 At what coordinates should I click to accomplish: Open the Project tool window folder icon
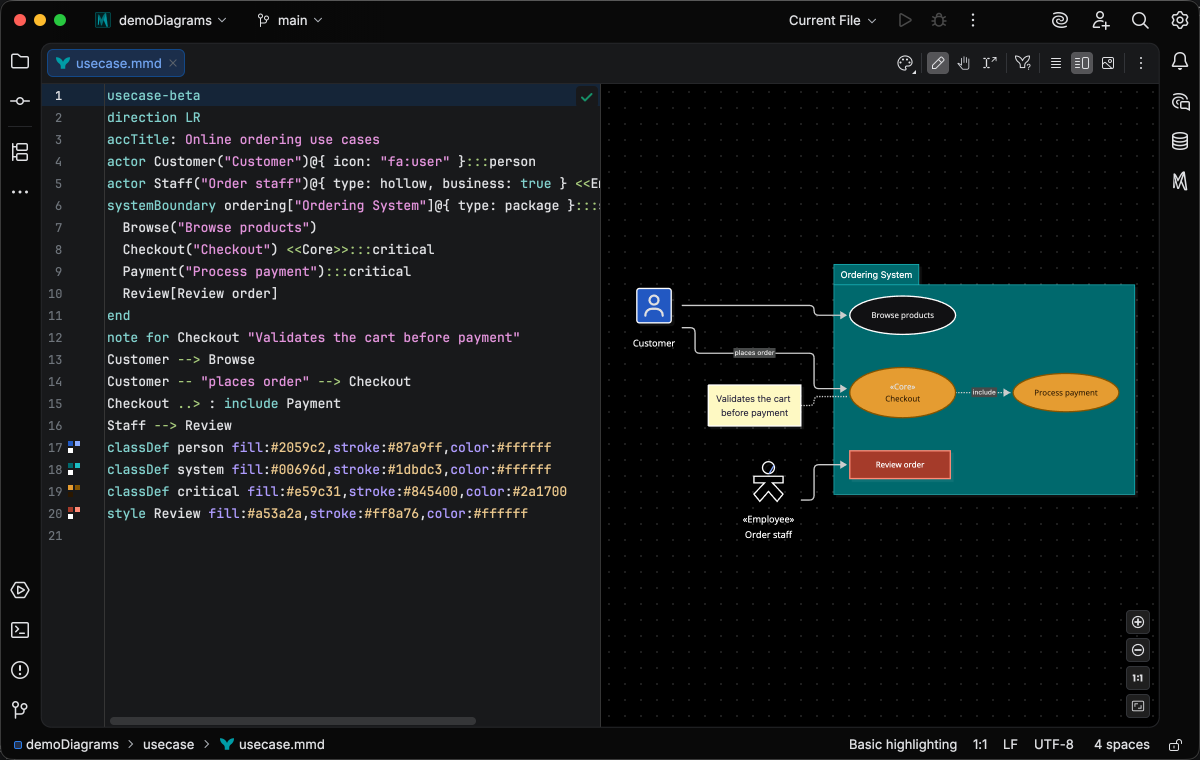[20, 61]
